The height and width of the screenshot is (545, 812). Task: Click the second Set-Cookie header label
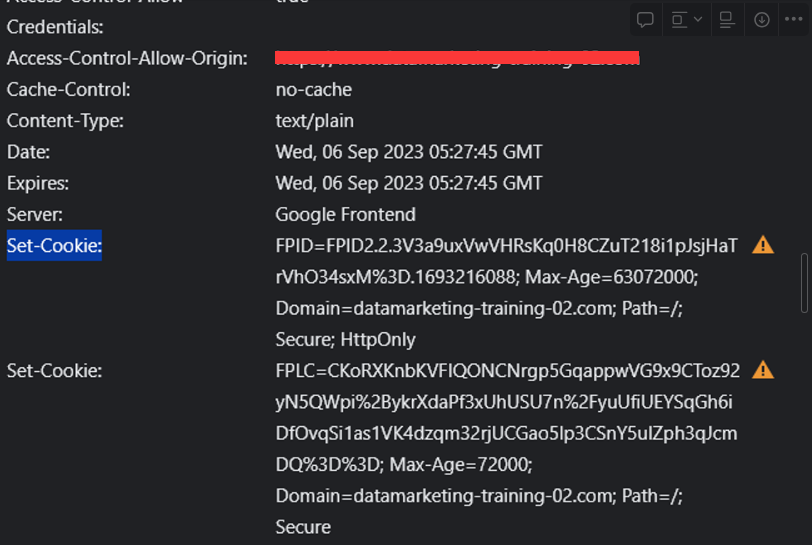[54, 371]
